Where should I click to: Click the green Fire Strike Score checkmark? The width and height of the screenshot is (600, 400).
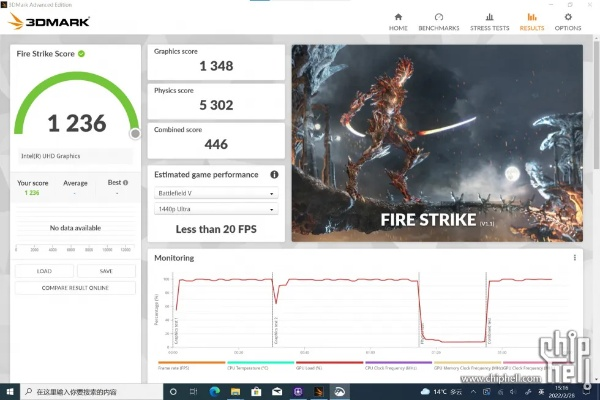pos(81,54)
